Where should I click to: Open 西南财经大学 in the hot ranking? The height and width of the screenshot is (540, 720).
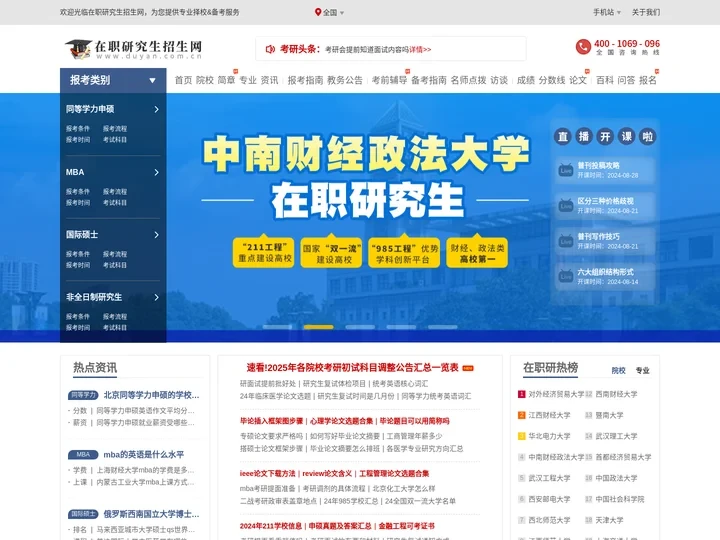[x=616, y=394]
